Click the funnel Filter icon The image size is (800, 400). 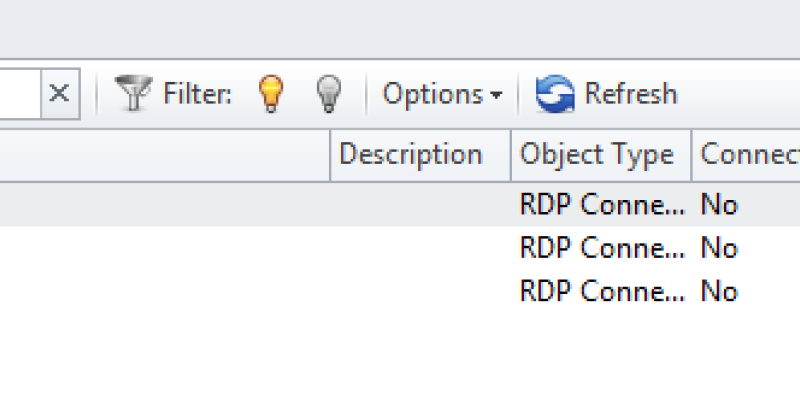tap(134, 93)
